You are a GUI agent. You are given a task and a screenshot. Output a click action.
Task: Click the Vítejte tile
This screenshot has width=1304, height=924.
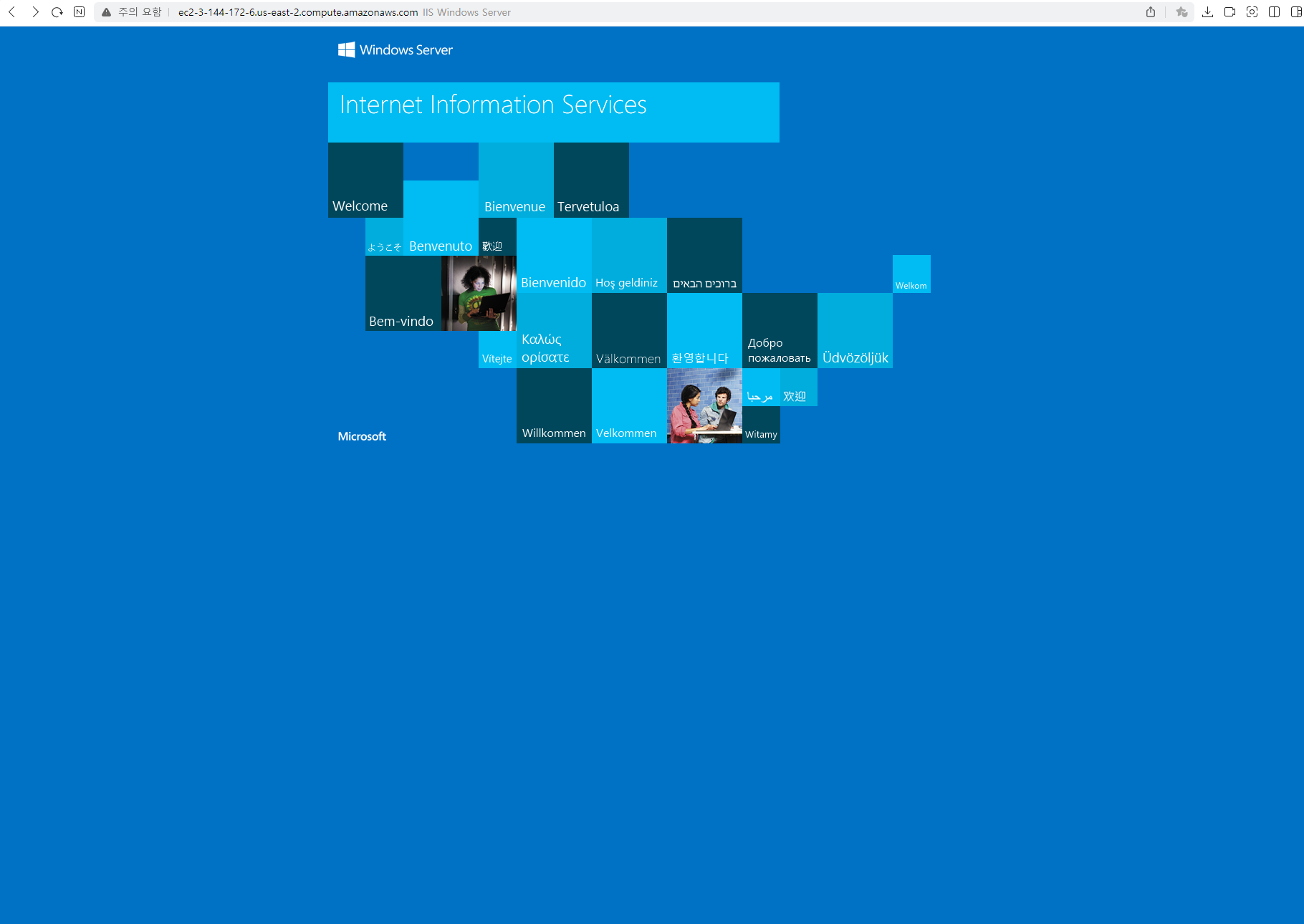[497, 350]
